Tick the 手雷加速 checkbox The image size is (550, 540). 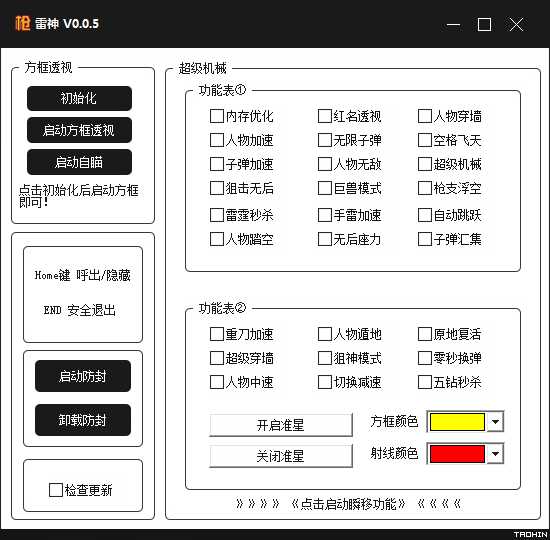click(x=324, y=215)
